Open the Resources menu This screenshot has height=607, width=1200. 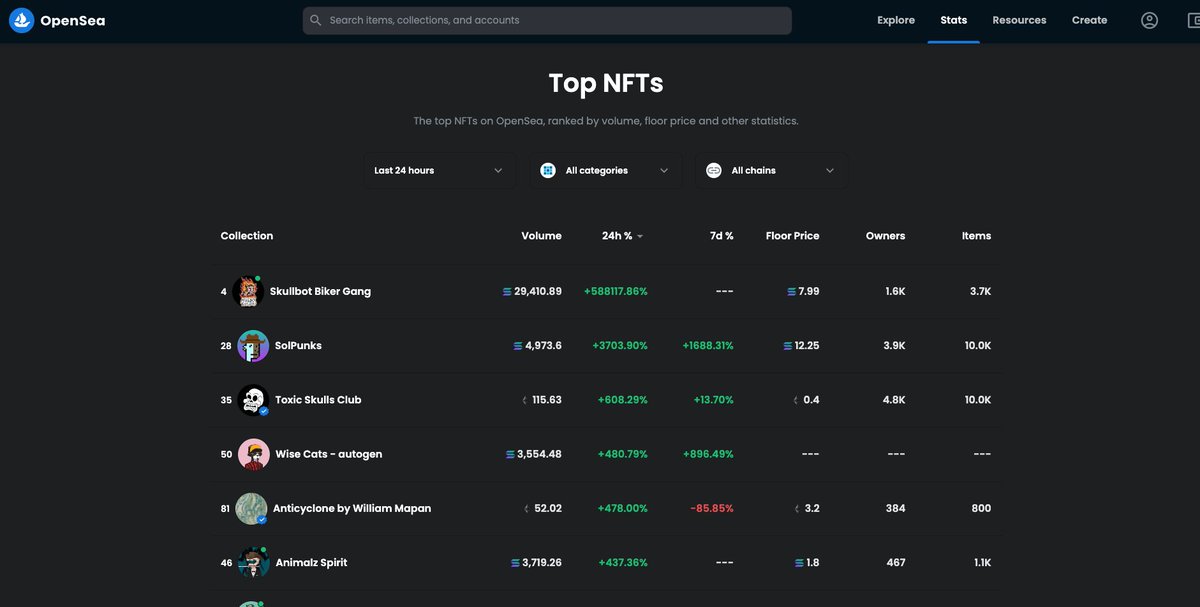(1019, 20)
